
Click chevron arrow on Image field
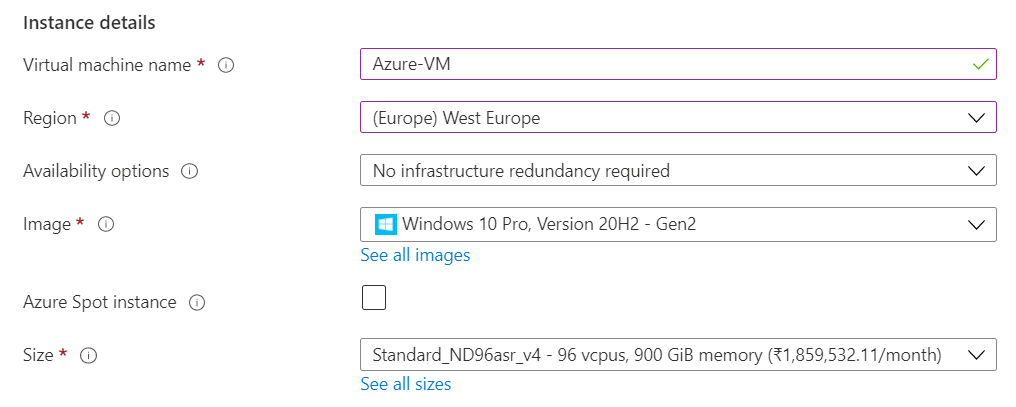pyautogui.click(x=977, y=224)
